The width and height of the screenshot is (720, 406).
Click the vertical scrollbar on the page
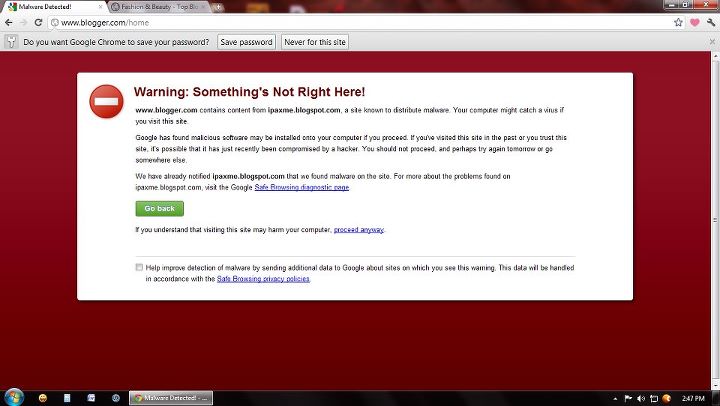(715, 220)
